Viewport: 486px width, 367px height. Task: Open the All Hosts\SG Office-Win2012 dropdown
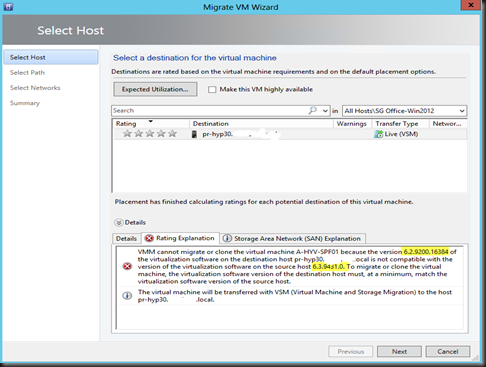pos(405,111)
